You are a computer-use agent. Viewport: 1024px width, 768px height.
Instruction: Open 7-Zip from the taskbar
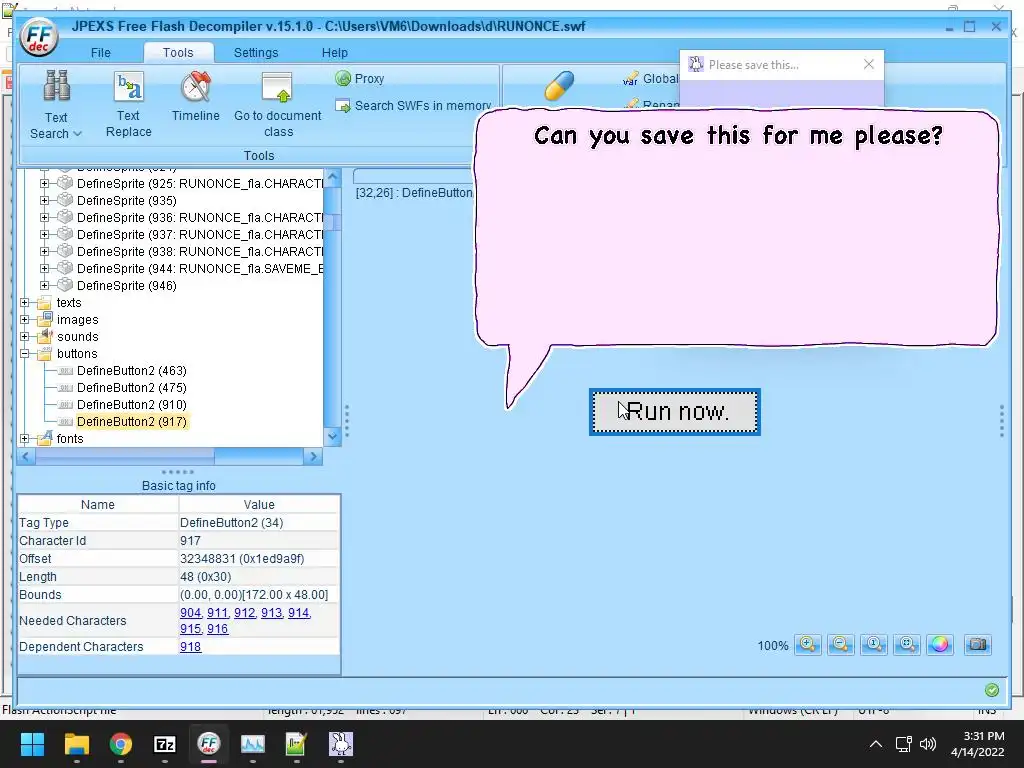165,743
